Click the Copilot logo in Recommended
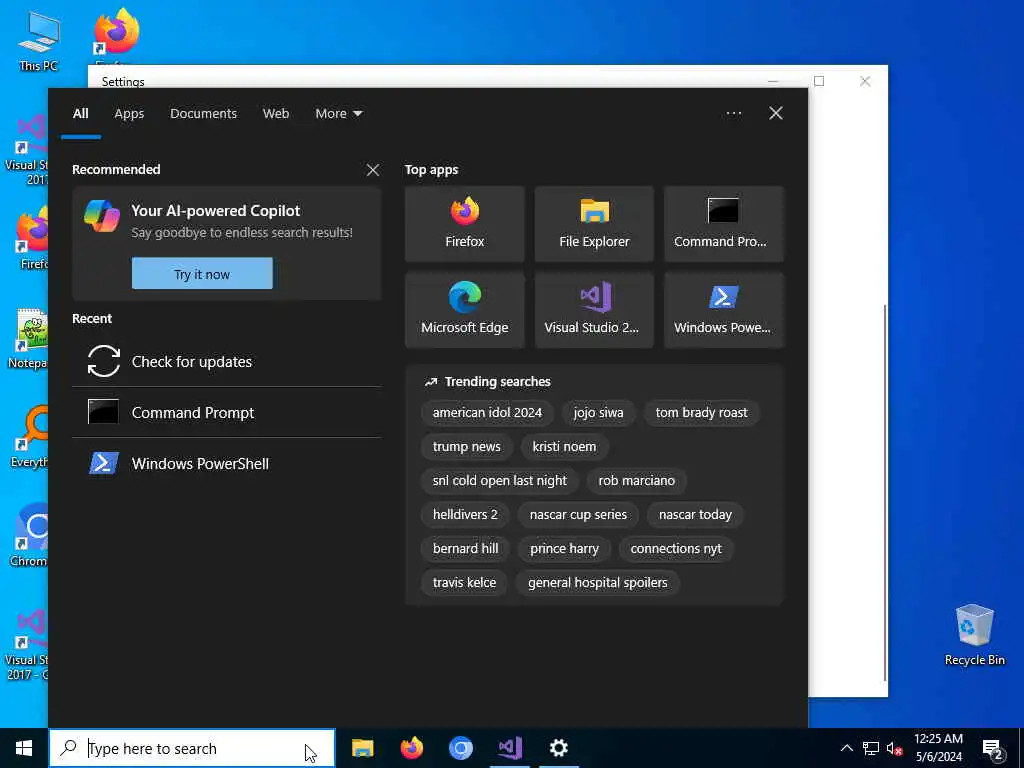Viewport: 1024px width, 768px height. point(102,216)
